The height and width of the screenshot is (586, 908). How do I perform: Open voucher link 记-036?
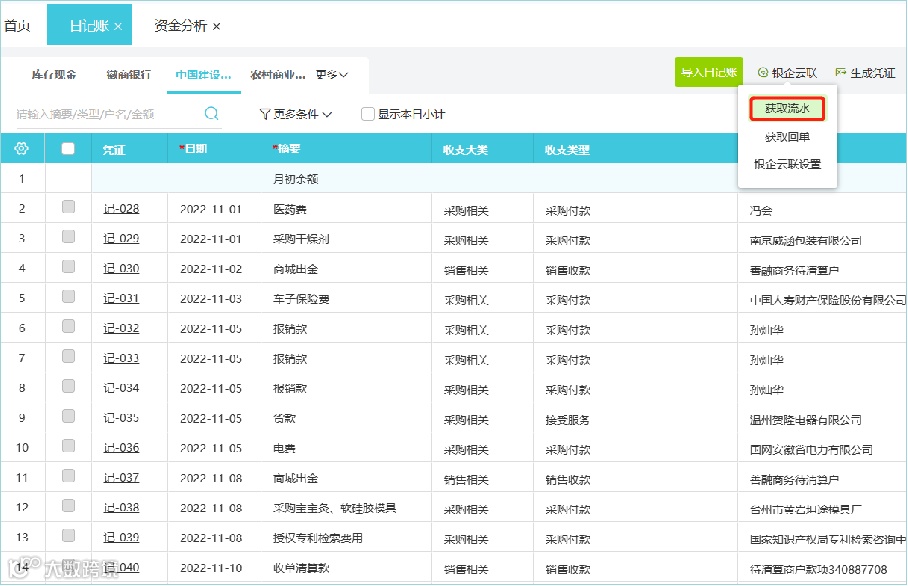(121, 448)
